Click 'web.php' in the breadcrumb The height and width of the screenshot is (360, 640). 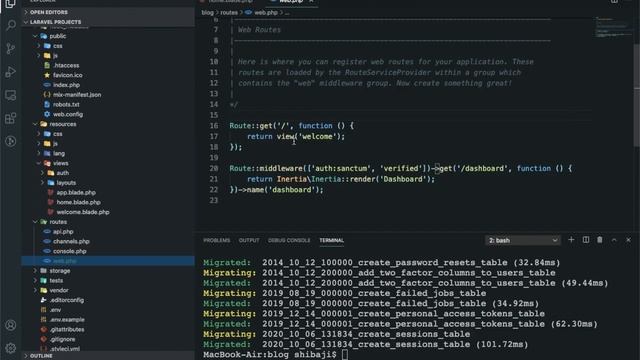[266, 13]
